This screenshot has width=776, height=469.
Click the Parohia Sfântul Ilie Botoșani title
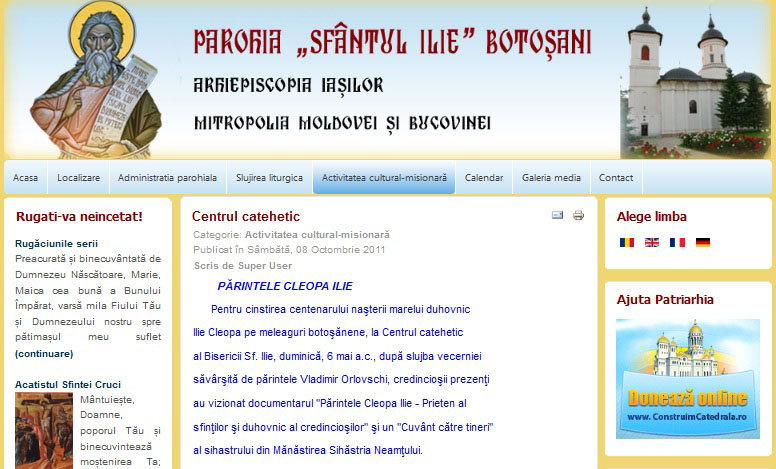[392, 43]
